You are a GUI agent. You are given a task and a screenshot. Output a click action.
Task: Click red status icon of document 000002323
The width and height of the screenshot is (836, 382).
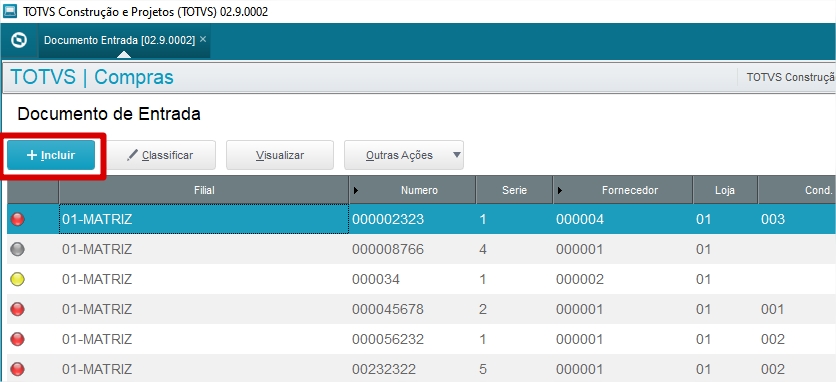tap(18, 219)
